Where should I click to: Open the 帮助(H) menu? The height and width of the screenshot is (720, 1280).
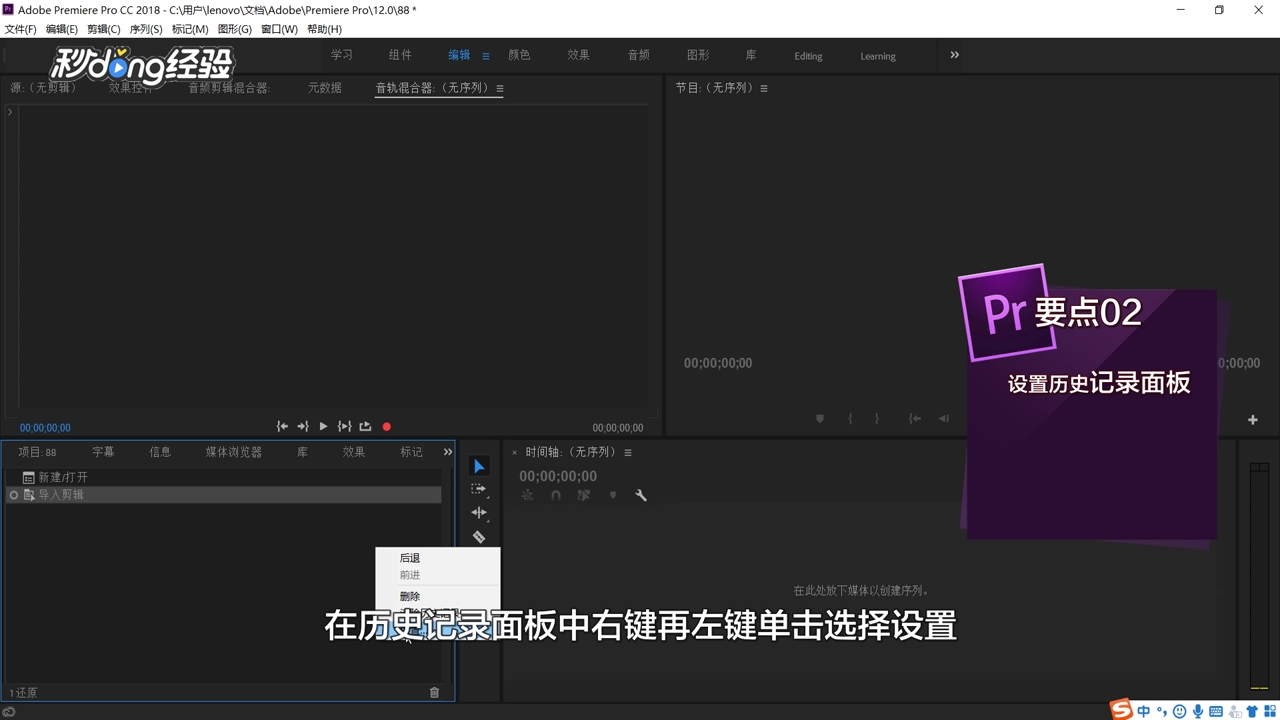point(324,29)
